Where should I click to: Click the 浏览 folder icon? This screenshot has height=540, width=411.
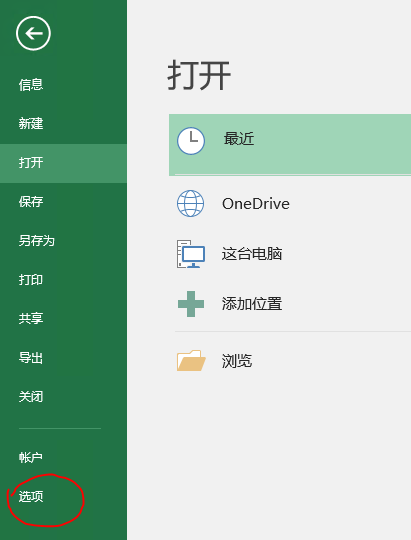click(191, 361)
